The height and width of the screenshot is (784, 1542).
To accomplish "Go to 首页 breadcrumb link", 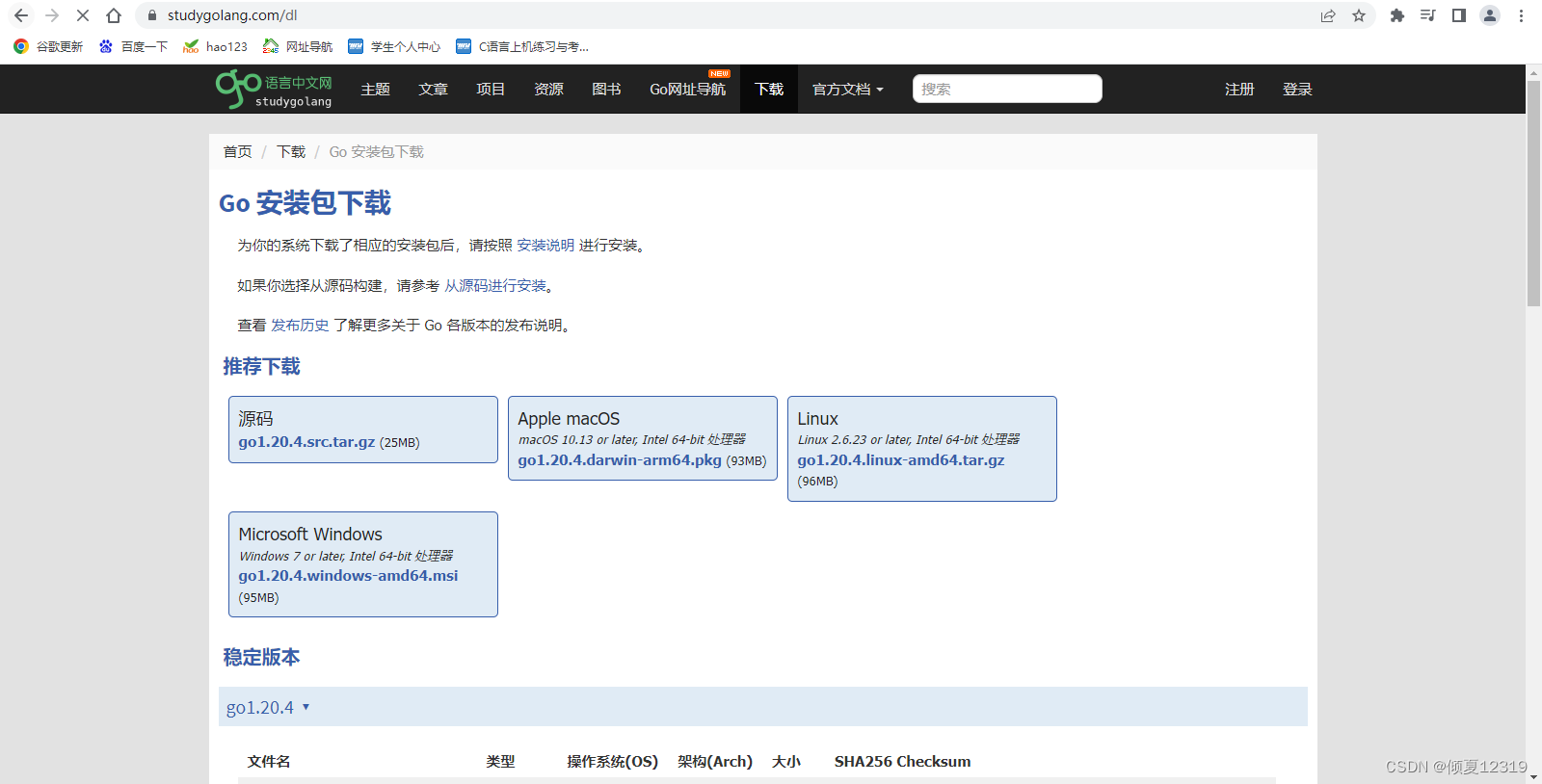I will point(237,152).
